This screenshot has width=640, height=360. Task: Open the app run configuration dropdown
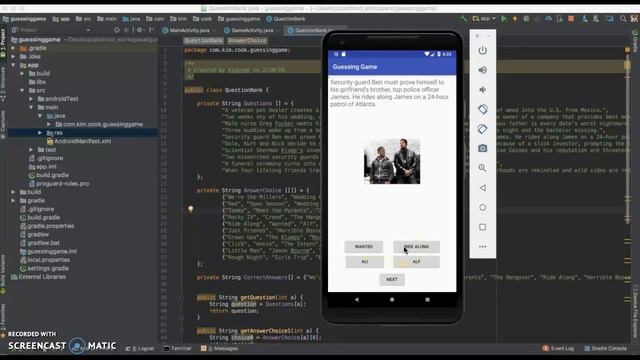(484, 19)
